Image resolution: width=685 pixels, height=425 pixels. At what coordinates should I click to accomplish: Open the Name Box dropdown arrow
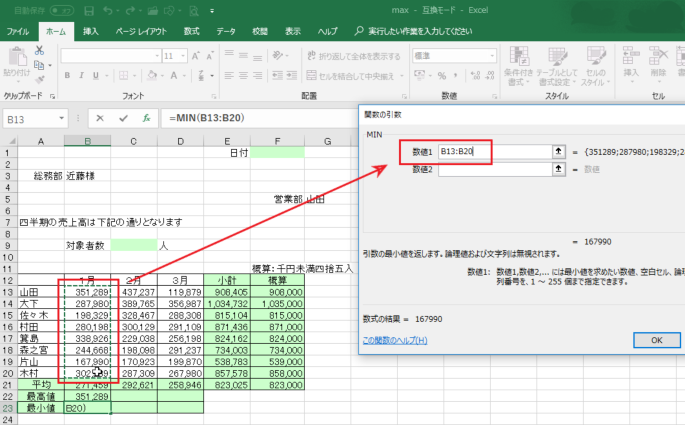[x=62, y=118]
